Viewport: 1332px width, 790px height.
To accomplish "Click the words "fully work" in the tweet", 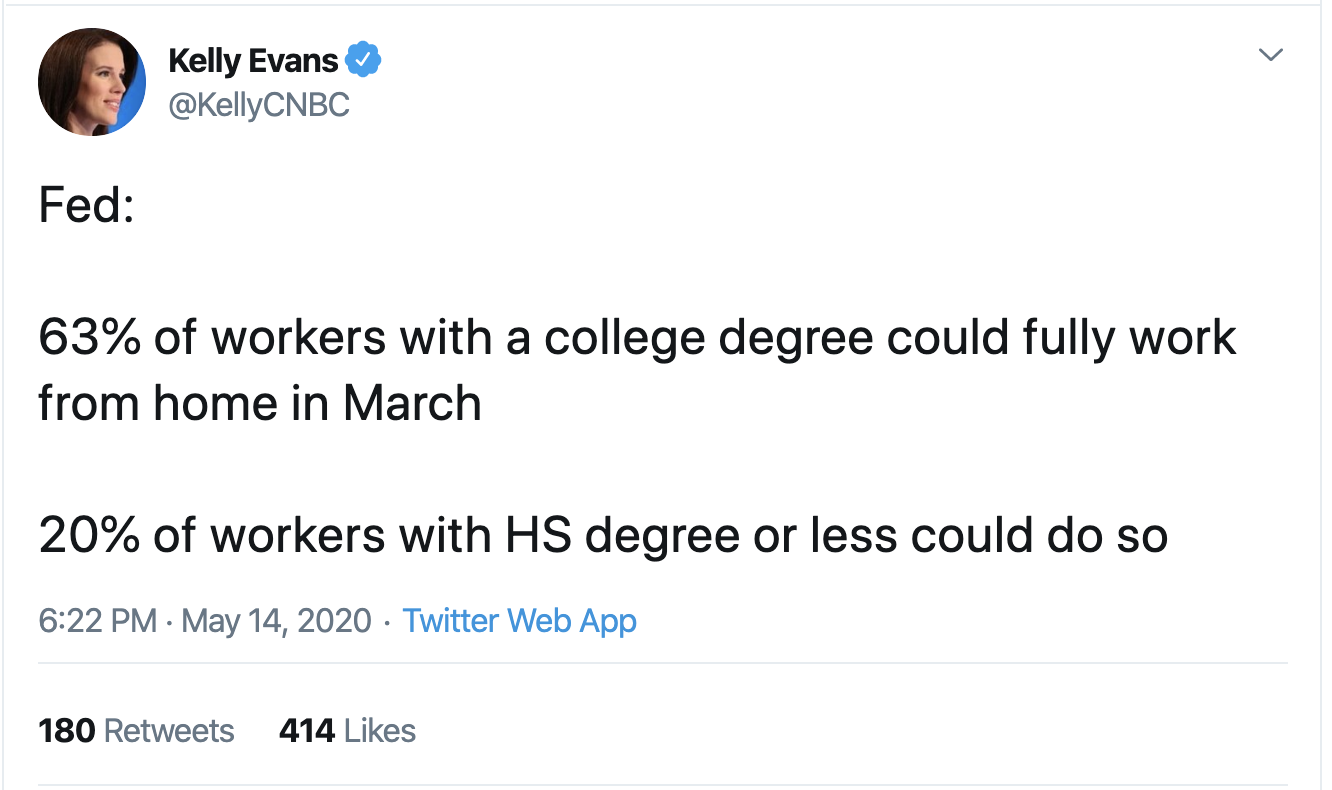I will pyautogui.click(x=1129, y=338).
